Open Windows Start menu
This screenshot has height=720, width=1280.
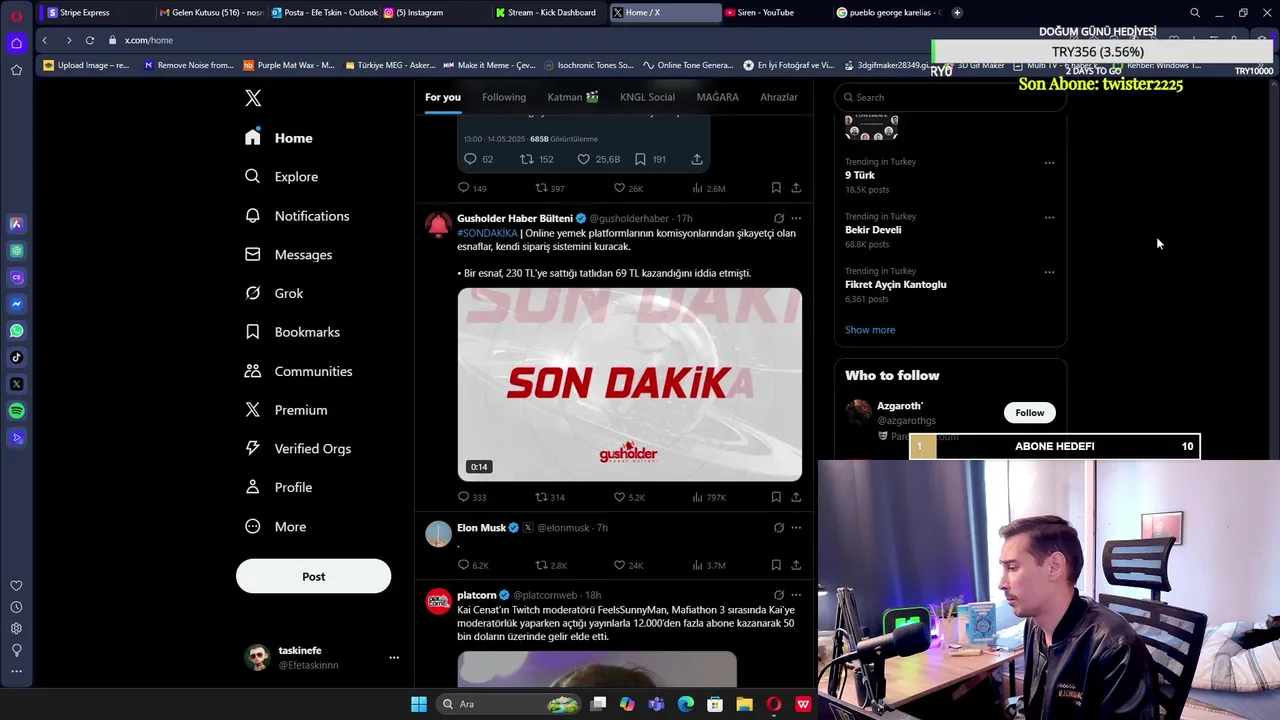[419, 704]
